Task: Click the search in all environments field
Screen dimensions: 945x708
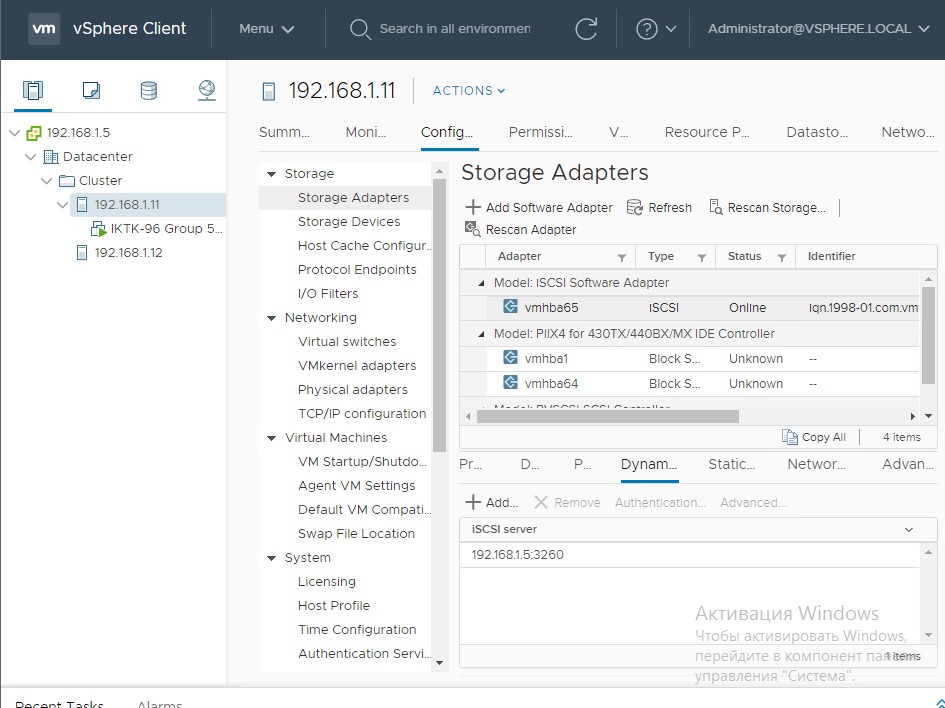Action: tap(454, 29)
